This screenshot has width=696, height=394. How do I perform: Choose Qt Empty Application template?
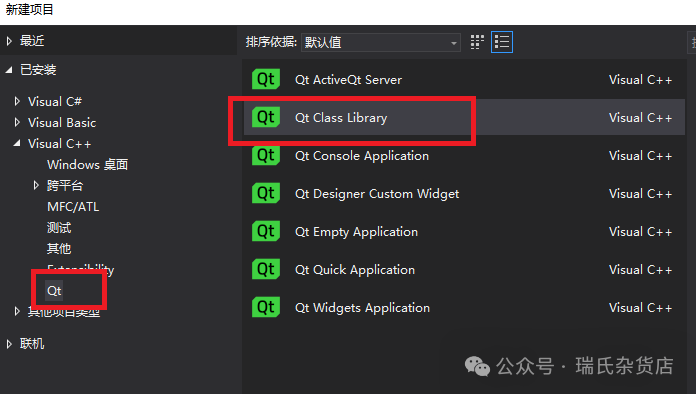pos(464,231)
